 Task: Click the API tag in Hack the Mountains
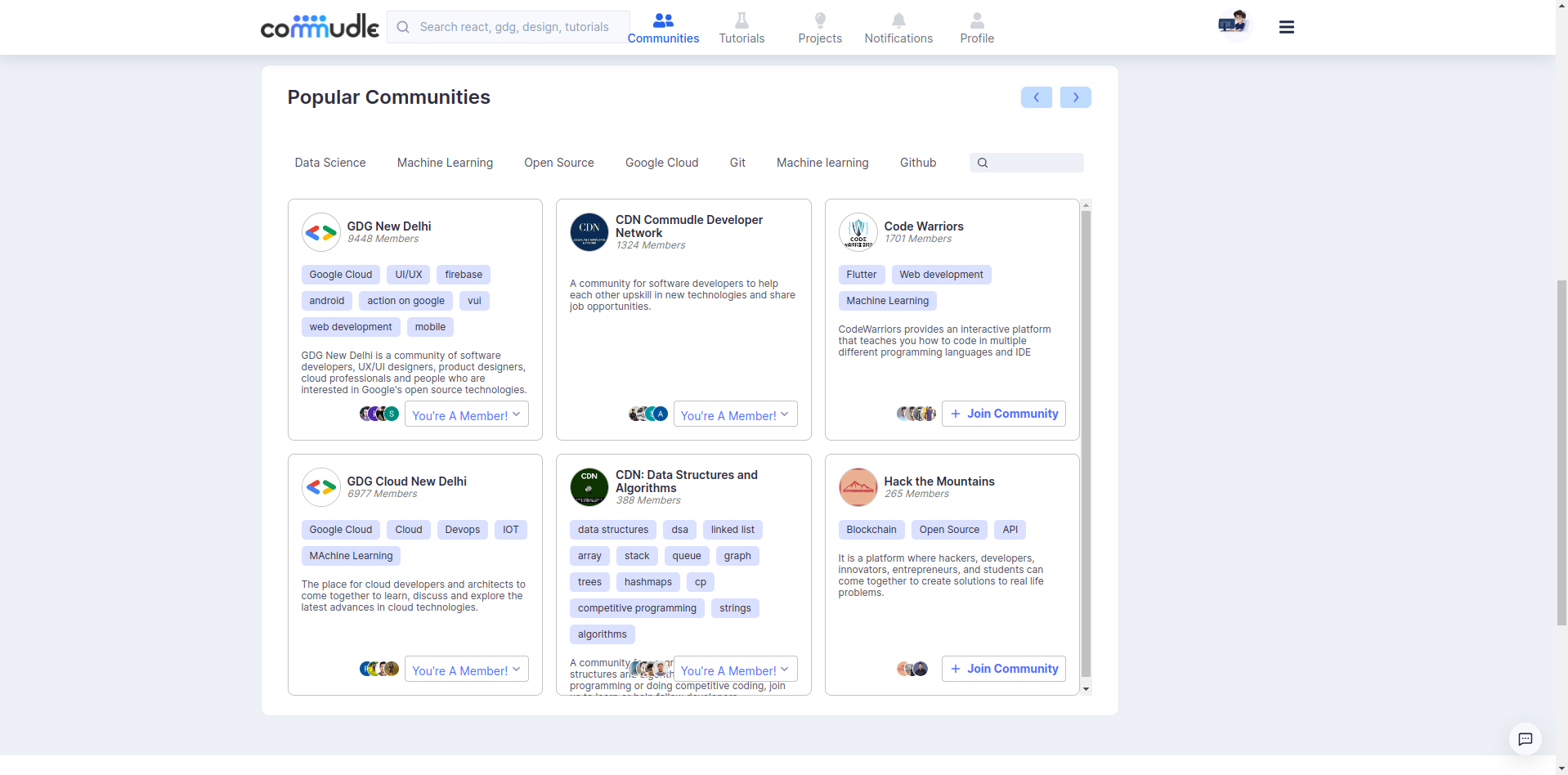1010,530
